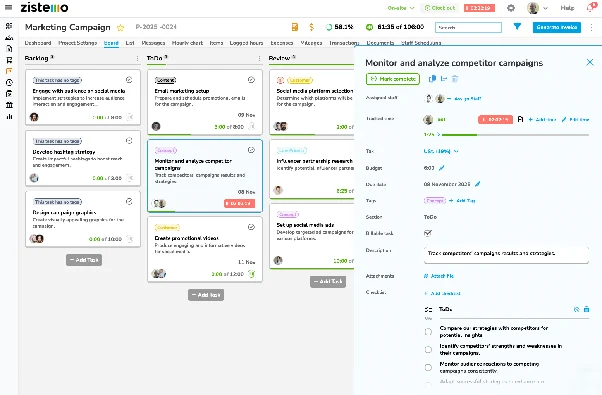Open the bar chart reports icon in left sidebar
Image resolution: width=602 pixels, height=395 pixels.
click(9, 116)
